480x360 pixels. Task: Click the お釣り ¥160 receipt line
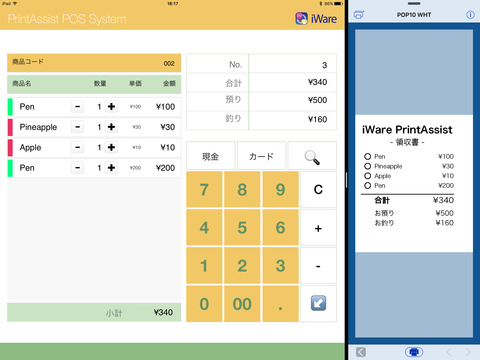click(x=414, y=223)
